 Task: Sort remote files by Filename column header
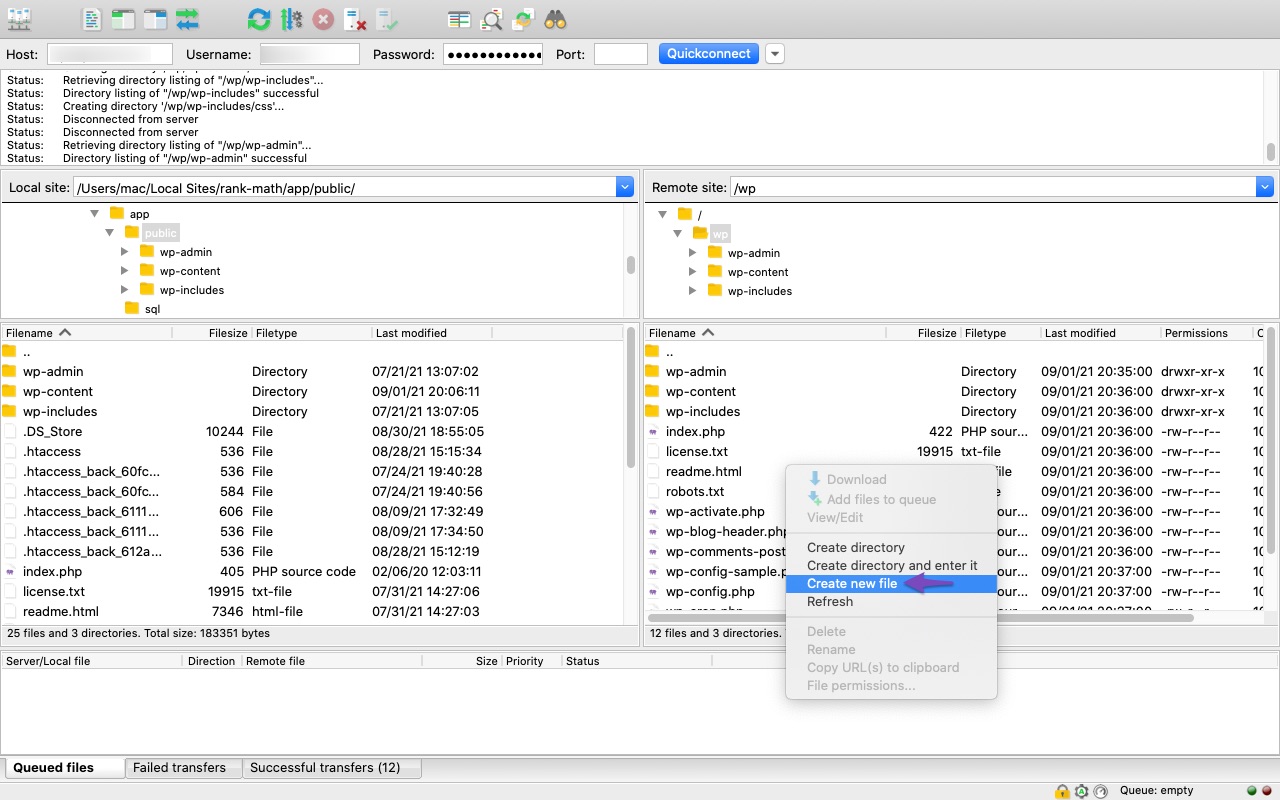pyautogui.click(x=765, y=333)
